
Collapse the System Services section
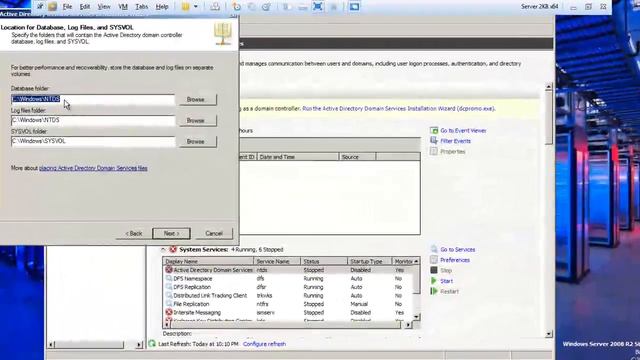[x=163, y=249]
